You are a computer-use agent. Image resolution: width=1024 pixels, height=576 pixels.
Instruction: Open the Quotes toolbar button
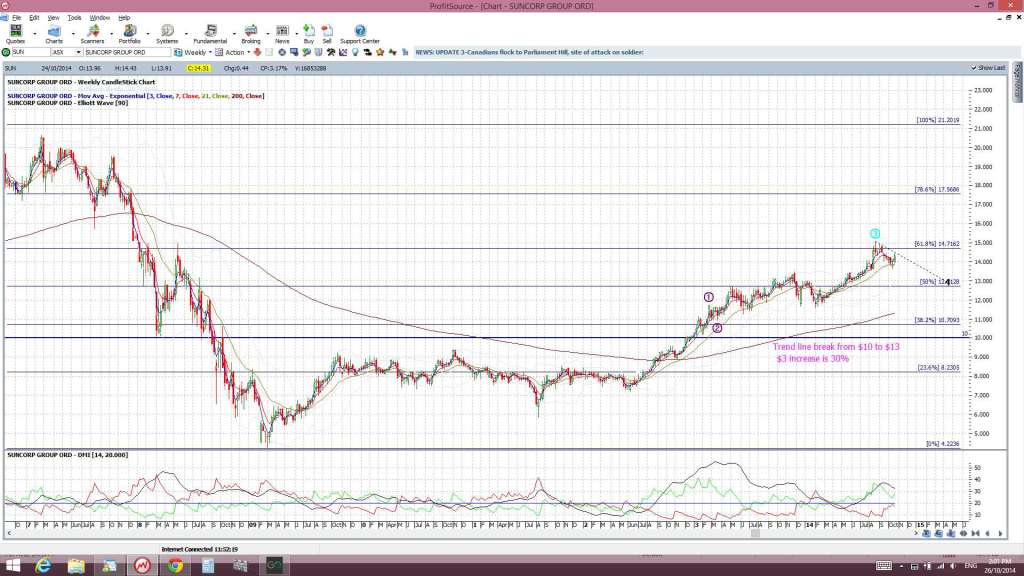pyautogui.click(x=15, y=34)
